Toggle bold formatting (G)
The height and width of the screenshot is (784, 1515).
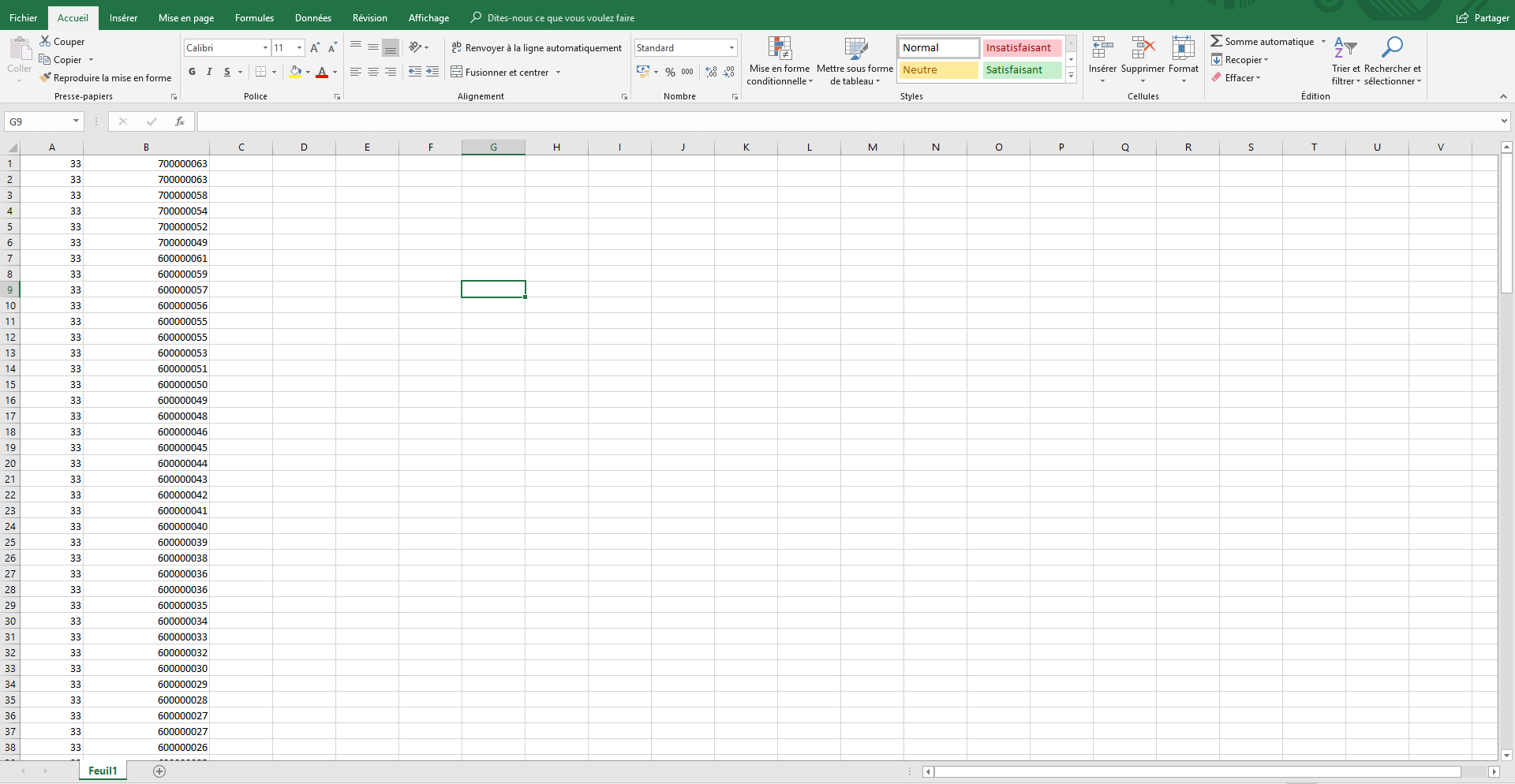pyautogui.click(x=192, y=72)
